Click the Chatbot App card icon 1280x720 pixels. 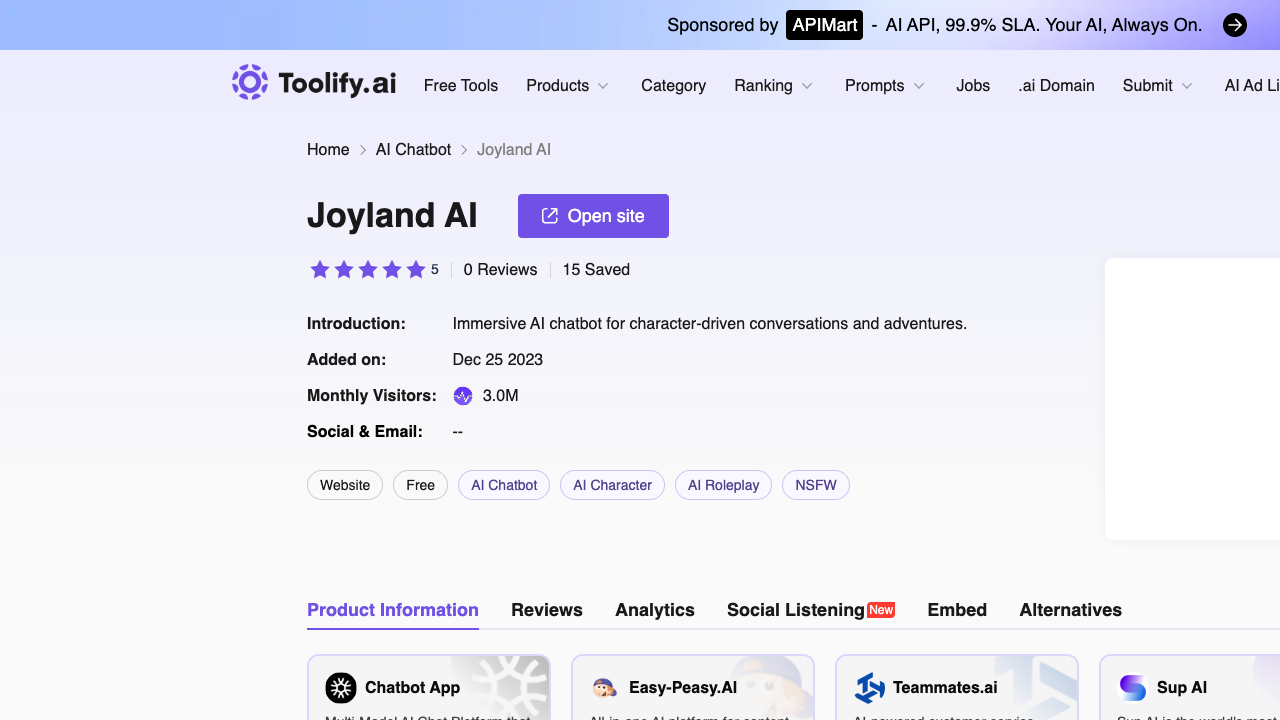341,688
